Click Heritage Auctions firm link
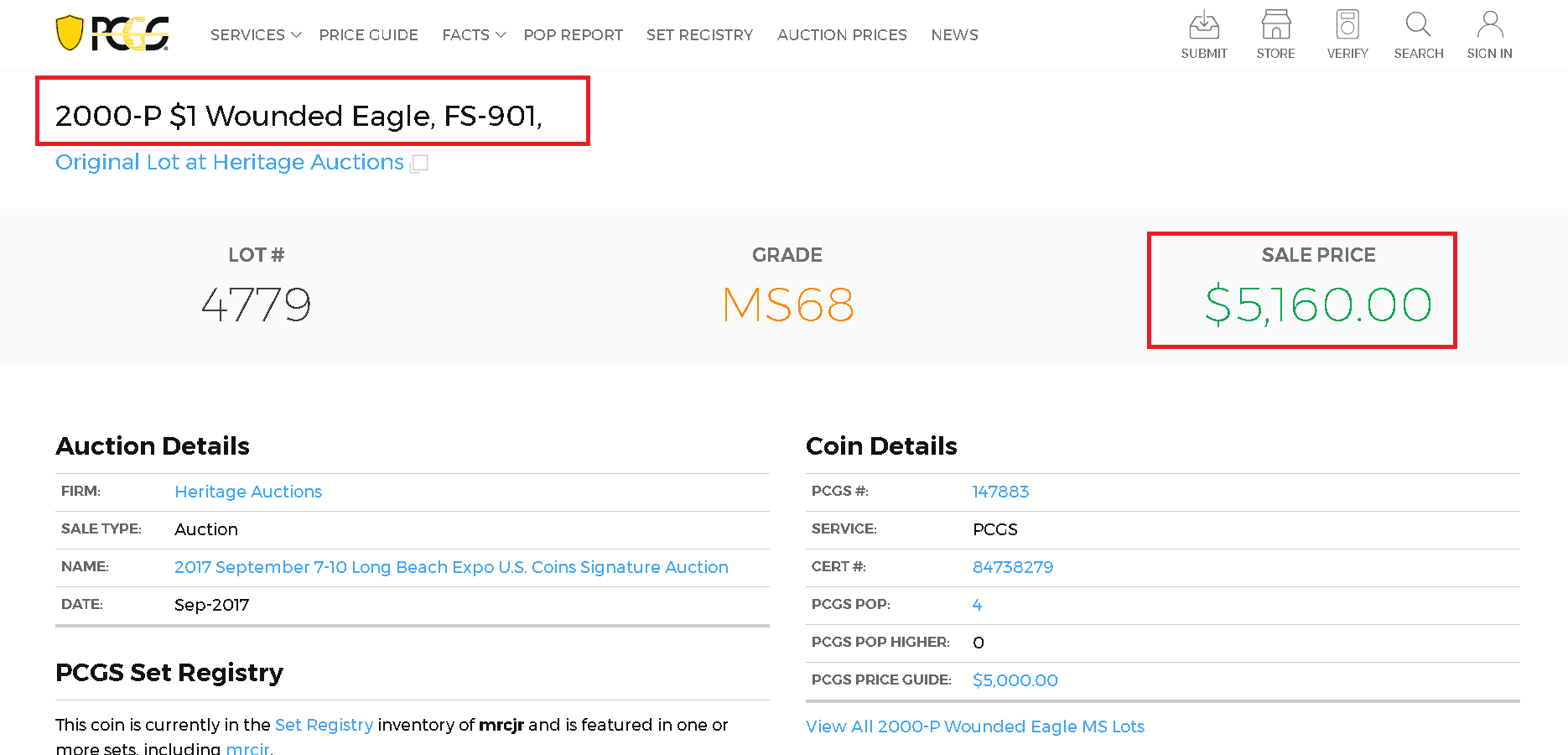The width and height of the screenshot is (1568, 755). (248, 492)
